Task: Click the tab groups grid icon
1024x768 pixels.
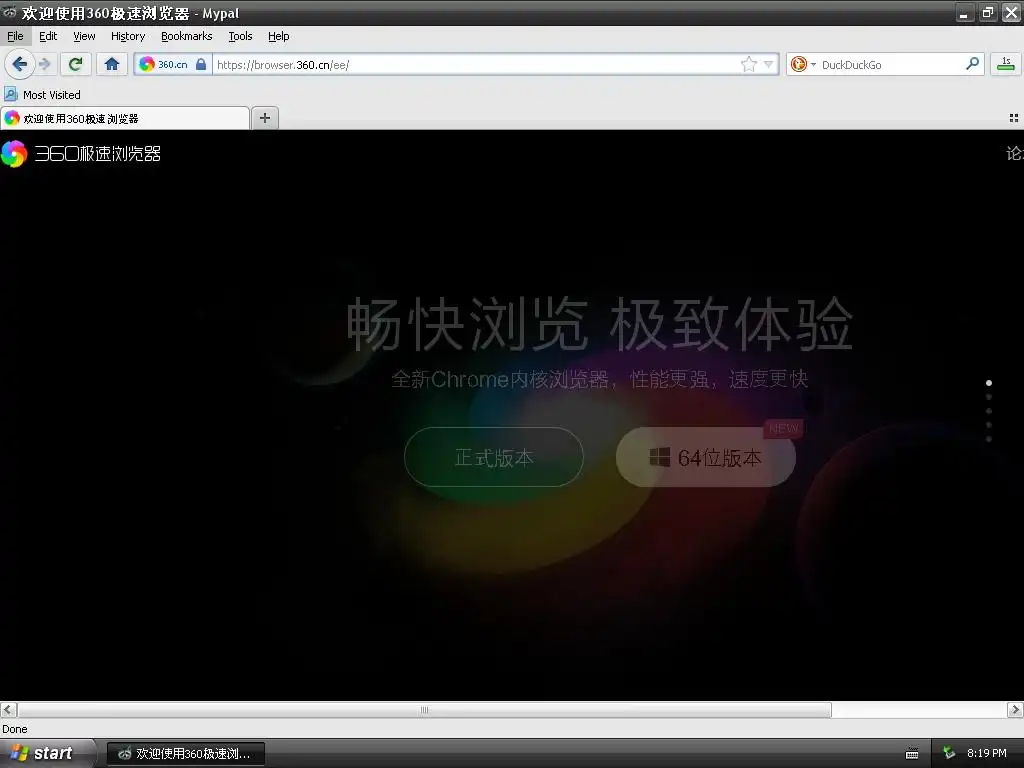Action: coord(1014,118)
